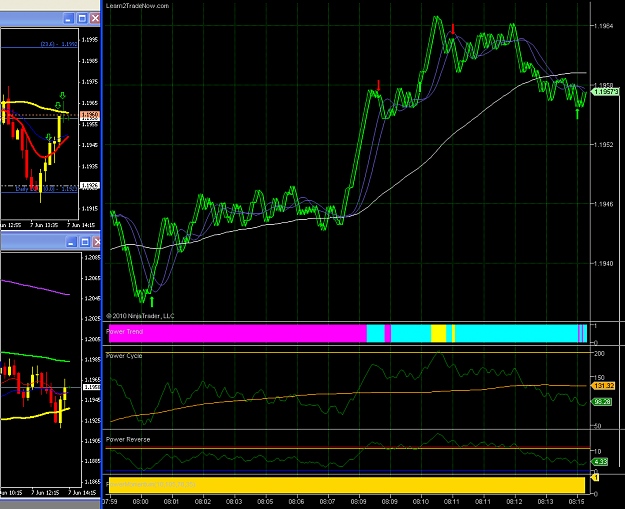
Task: Click the magenta moving average line in the lower-left chart
Action: click(x=35, y=287)
